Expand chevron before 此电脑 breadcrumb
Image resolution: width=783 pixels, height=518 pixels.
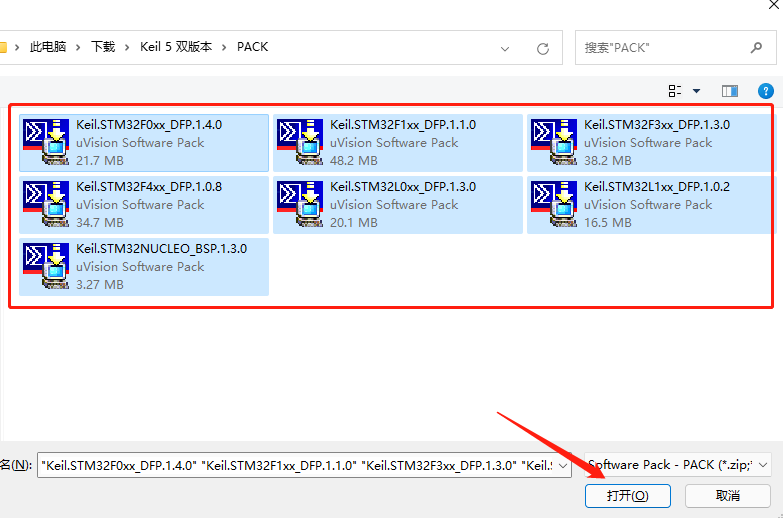click(x=17, y=47)
